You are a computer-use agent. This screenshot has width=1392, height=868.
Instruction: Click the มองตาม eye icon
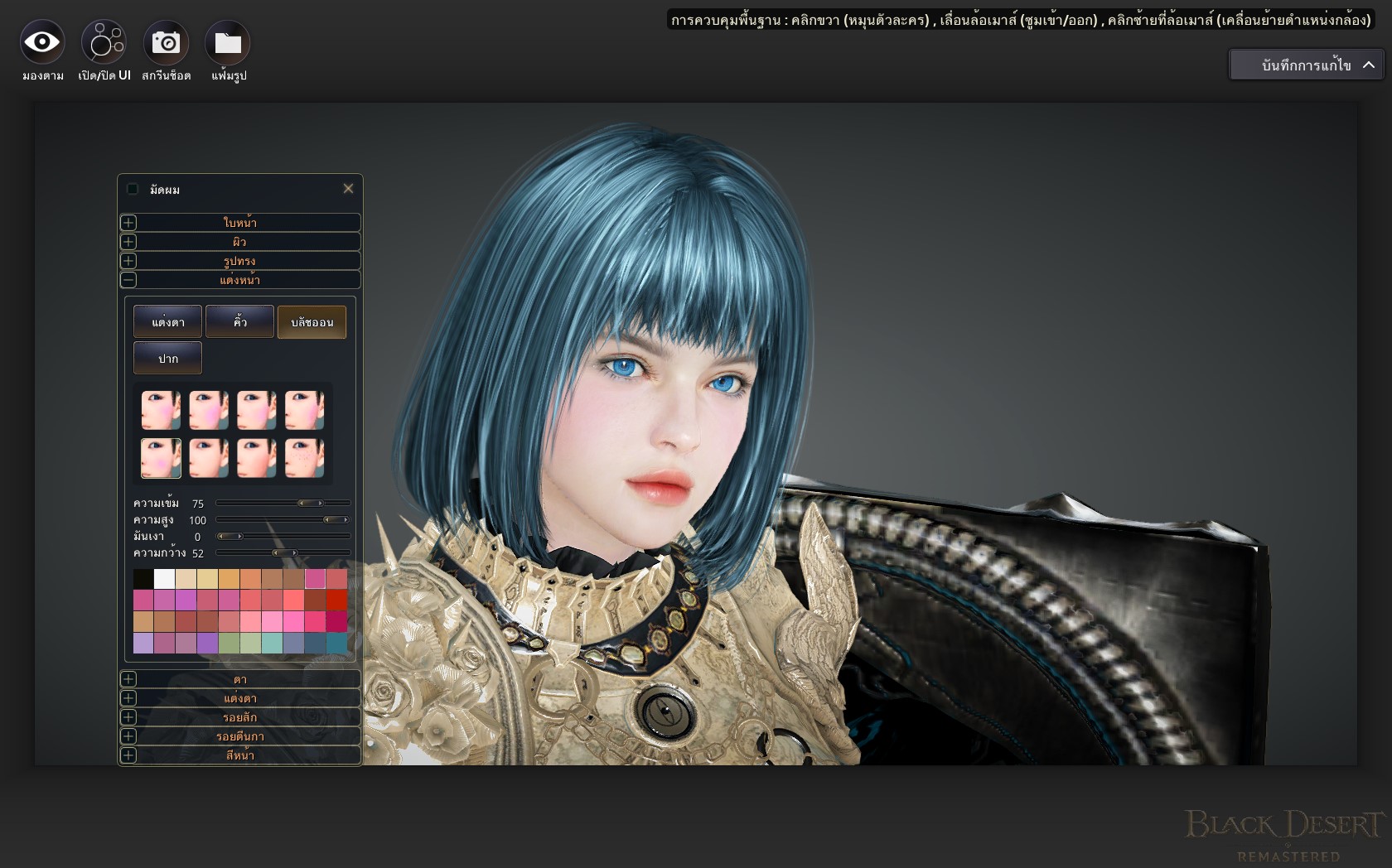42,43
